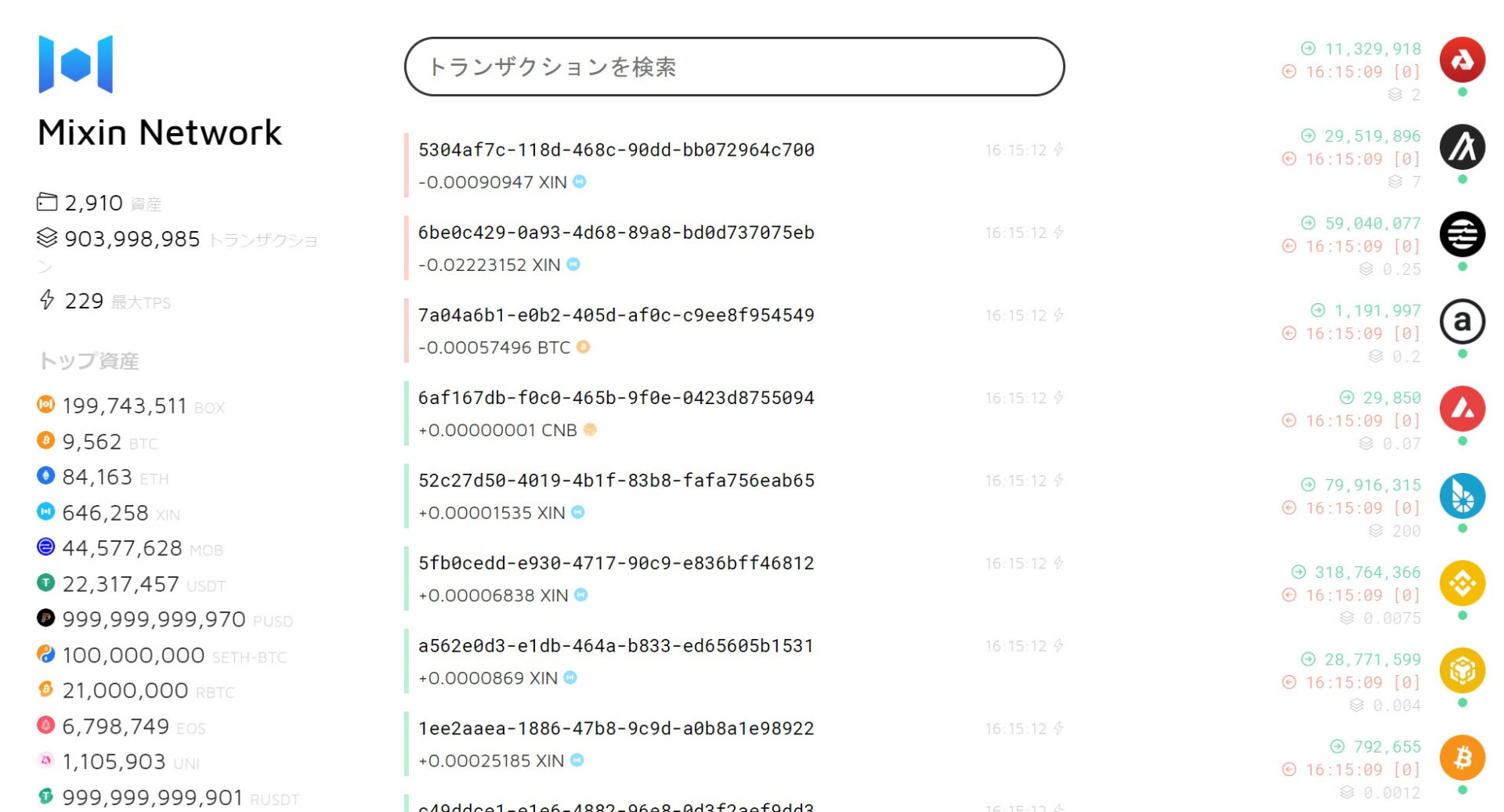
Task: Click the BOX asset icon in top assets
Action: pos(45,404)
